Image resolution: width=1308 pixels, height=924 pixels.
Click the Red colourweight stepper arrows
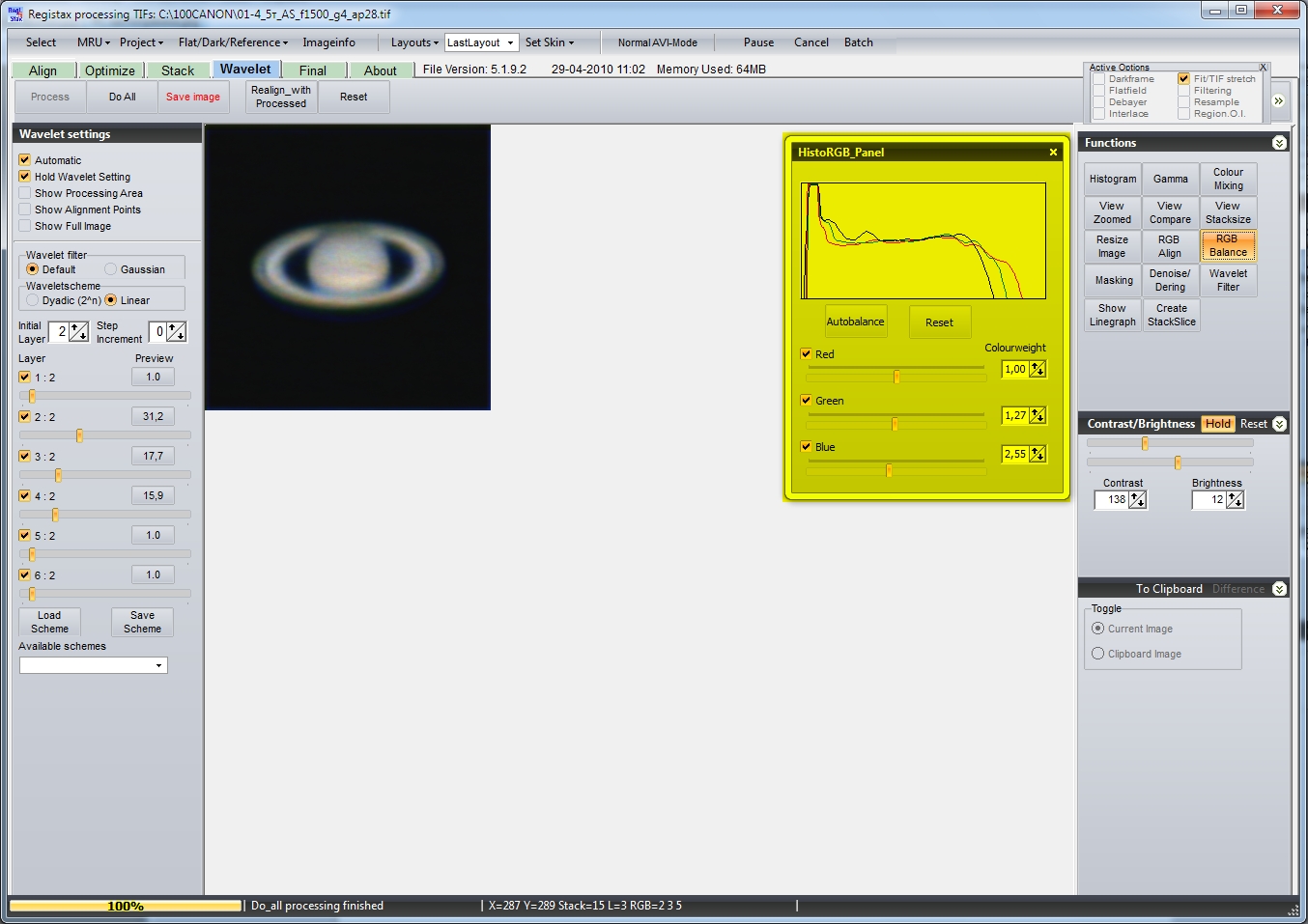pyautogui.click(x=1038, y=369)
